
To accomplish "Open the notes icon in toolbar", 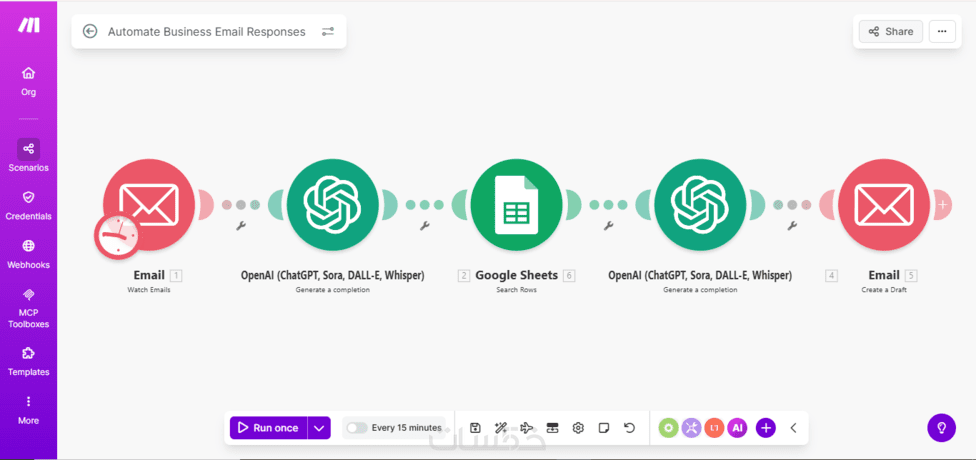I will [603, 428].
